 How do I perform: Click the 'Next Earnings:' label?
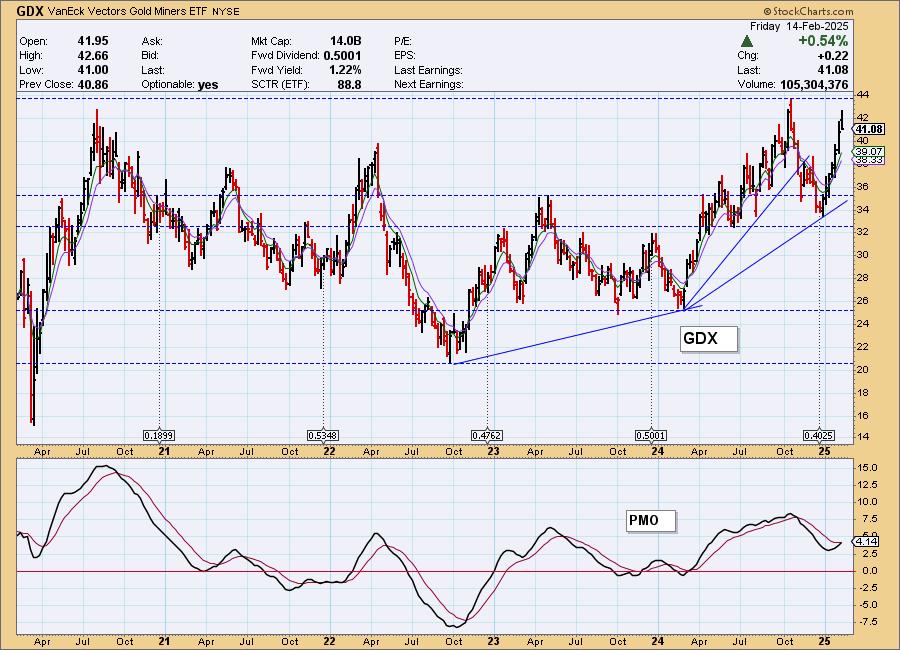point(429,84)
